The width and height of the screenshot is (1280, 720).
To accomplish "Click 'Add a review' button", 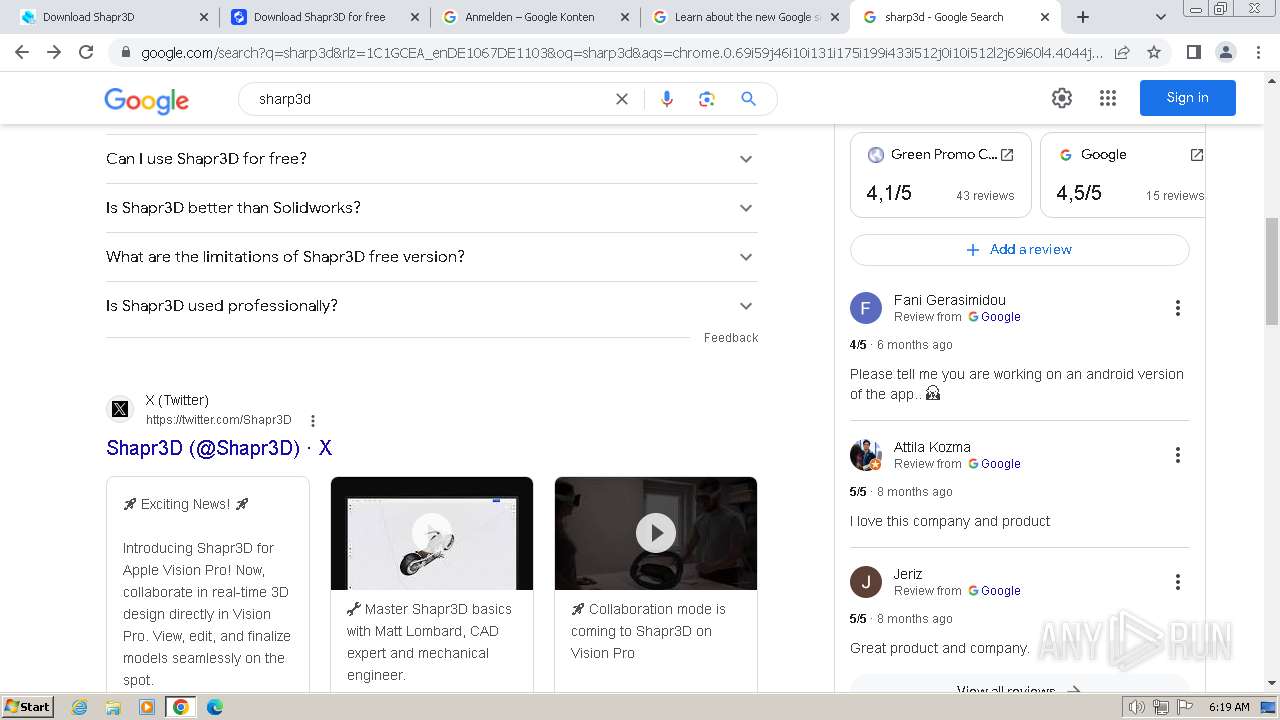I will (x=1019, y=250).
